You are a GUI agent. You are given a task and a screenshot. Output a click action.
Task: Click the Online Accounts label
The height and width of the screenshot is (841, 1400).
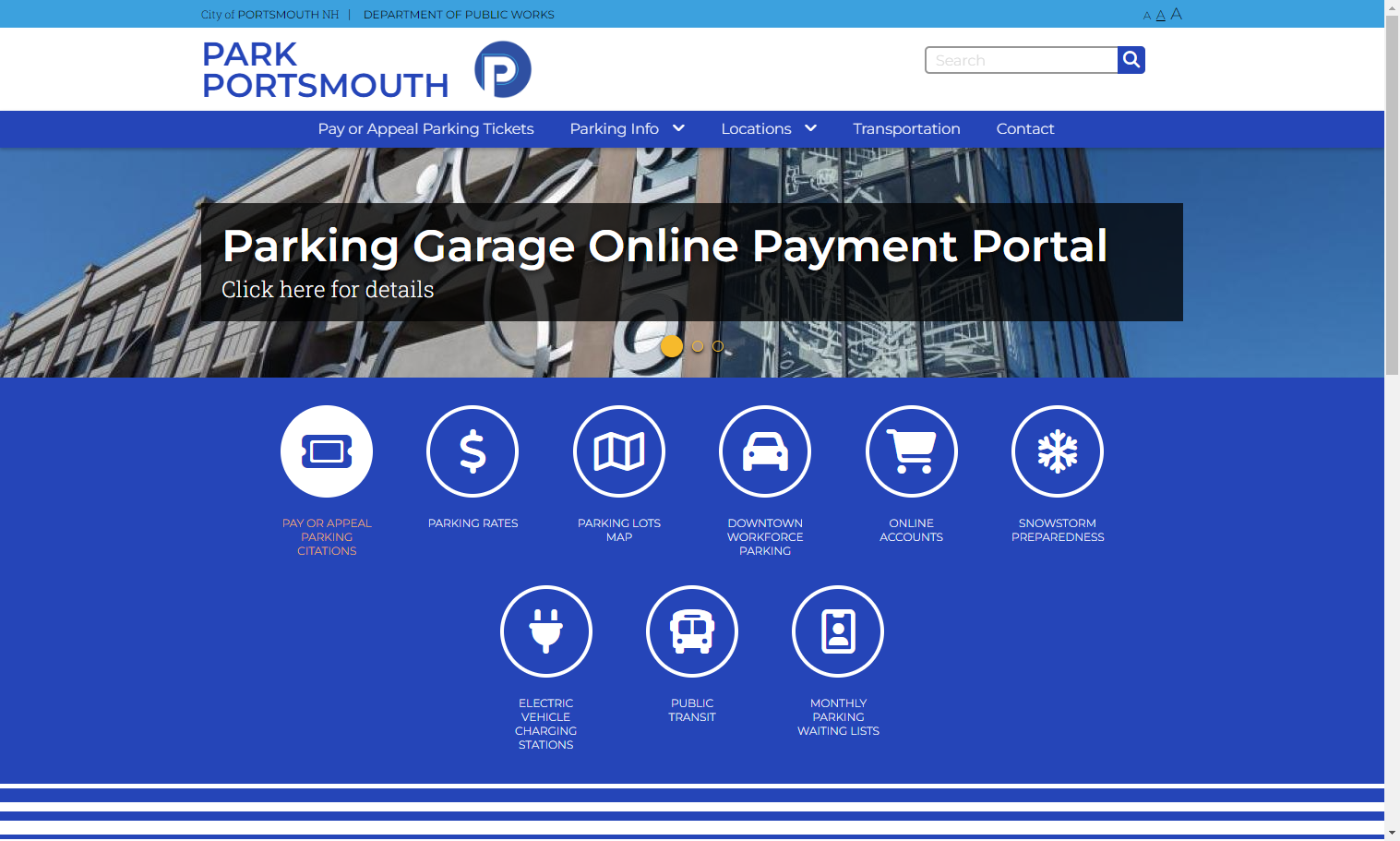point(912,530)
